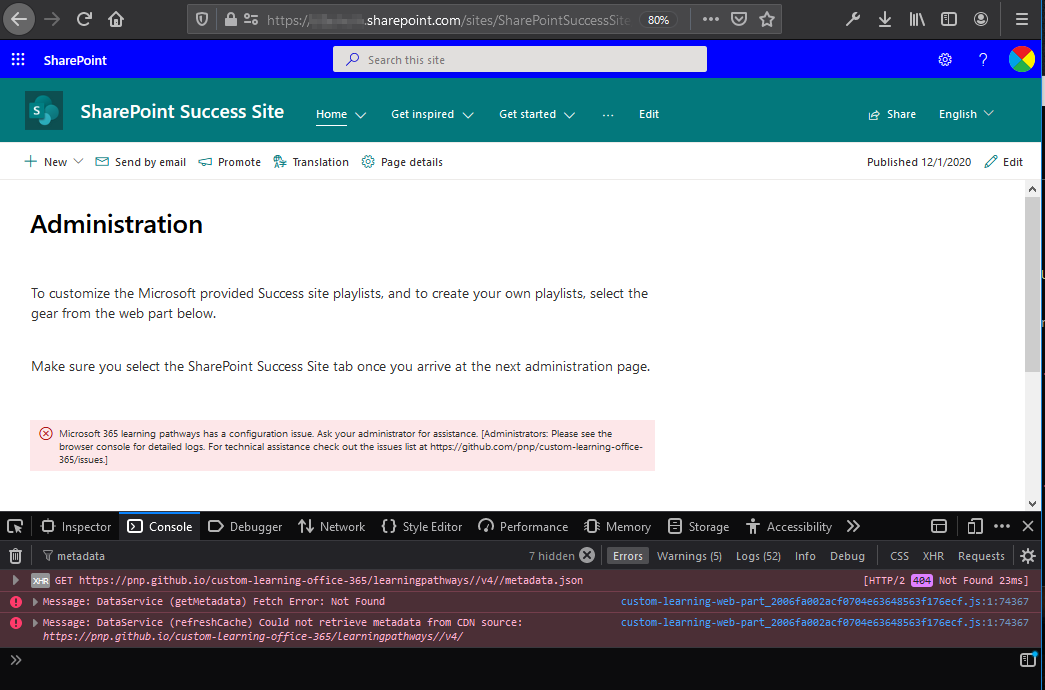Expand the Get inspired dropdown
This screenshot has width=1045, height=690.
point(432,114)
